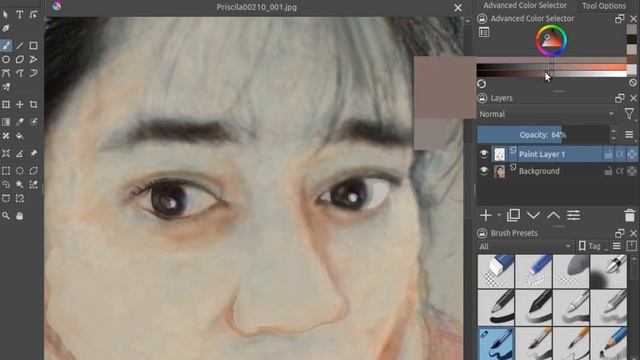The image size is (640, 360).
Task: Select the Freehand Path tool
Action: pos(20,73)
